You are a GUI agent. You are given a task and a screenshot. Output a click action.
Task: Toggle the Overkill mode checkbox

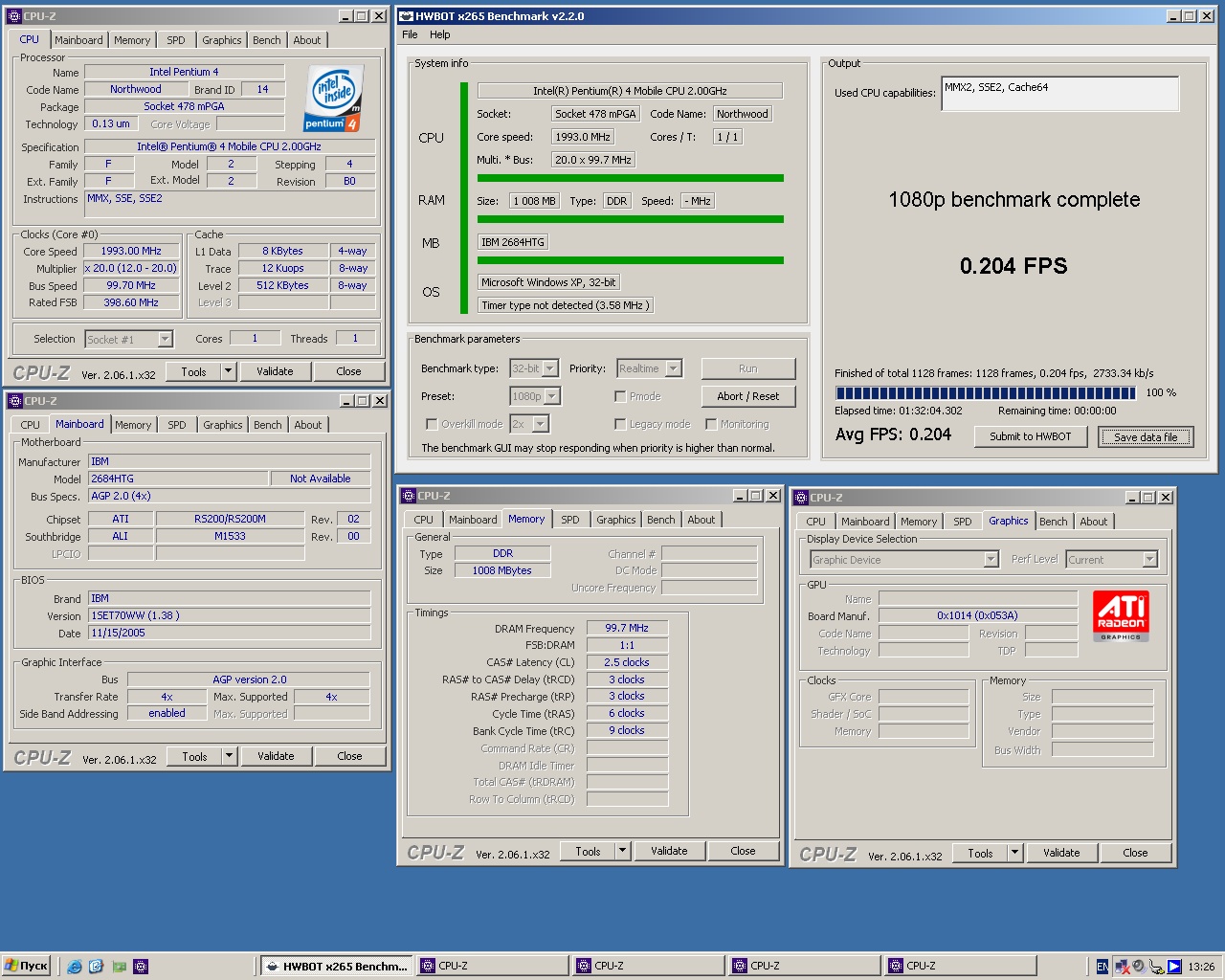pos(431,424)
